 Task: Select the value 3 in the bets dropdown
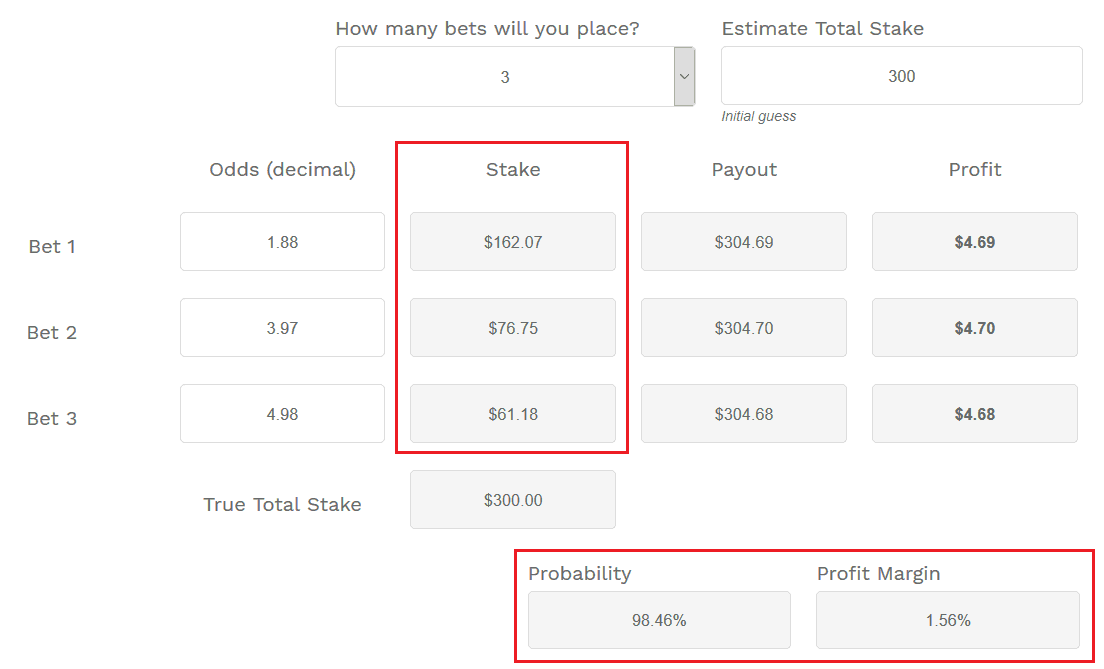click(505, 76)
